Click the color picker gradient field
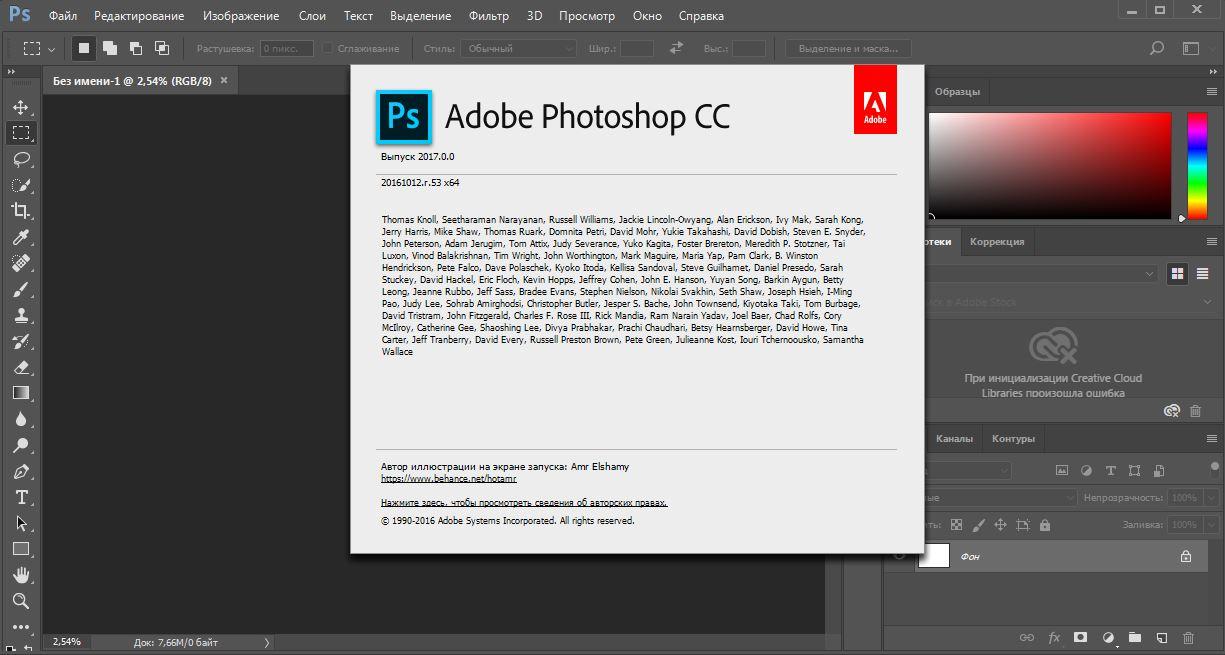Viewport: 1225px width, 655px height. tap(1050, 165)
